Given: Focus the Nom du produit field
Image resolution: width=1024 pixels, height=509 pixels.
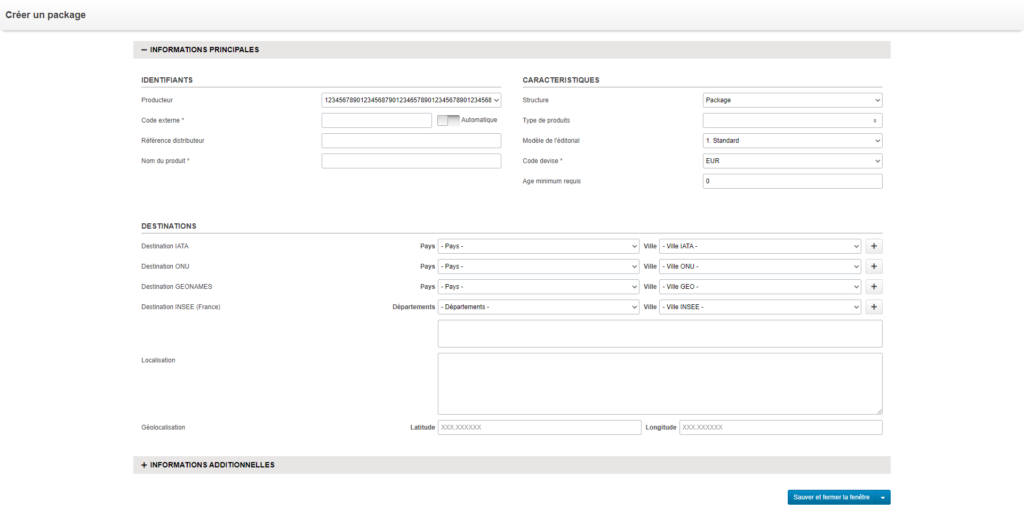Looking at the screenshot, I should (411, 161).
